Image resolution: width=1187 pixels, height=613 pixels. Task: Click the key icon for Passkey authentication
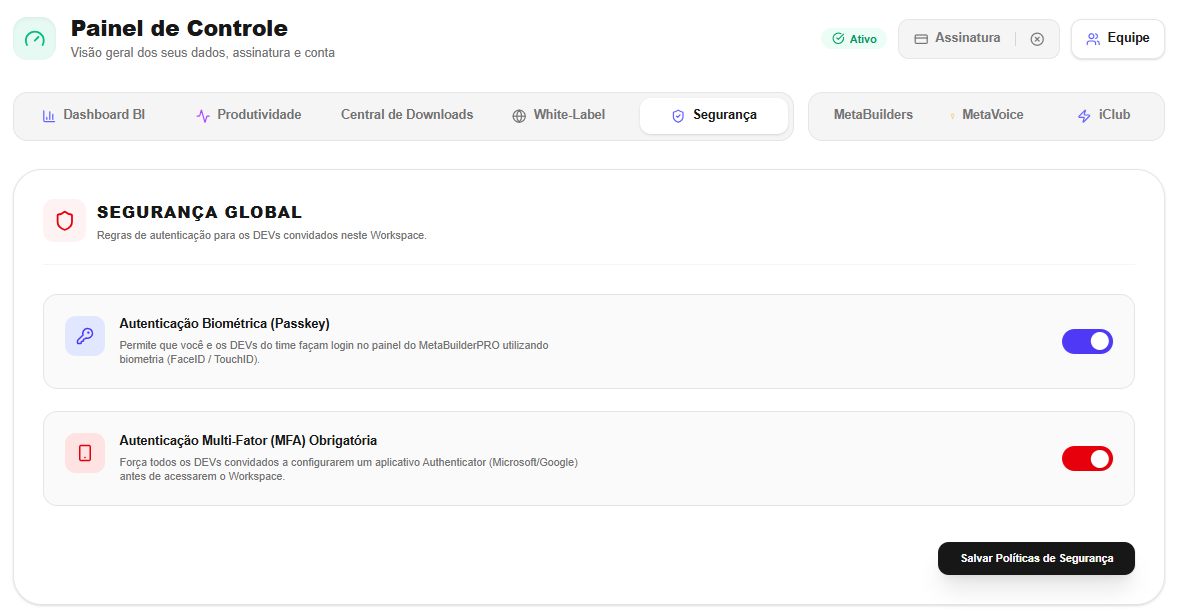point(85,336)
